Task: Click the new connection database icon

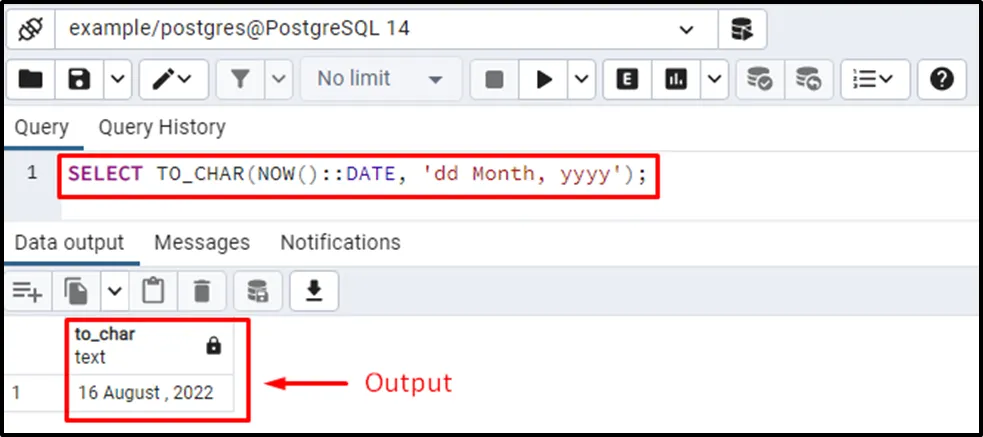Action: pyautogui.click(x=741, y=30)
